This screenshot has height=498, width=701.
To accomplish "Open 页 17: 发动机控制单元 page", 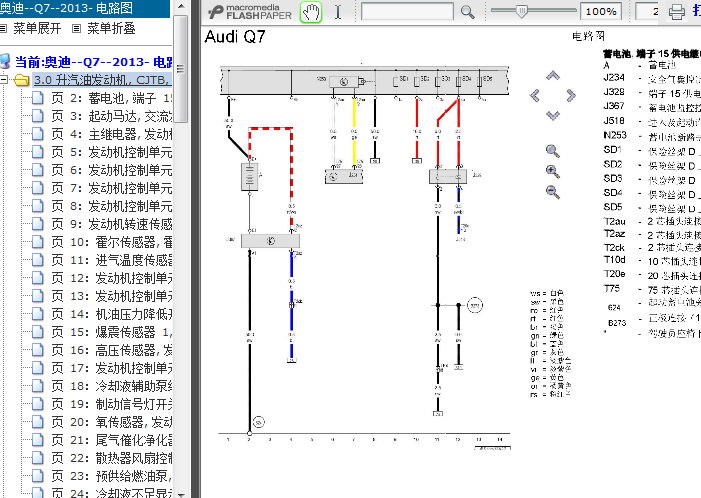I will 112,368.
